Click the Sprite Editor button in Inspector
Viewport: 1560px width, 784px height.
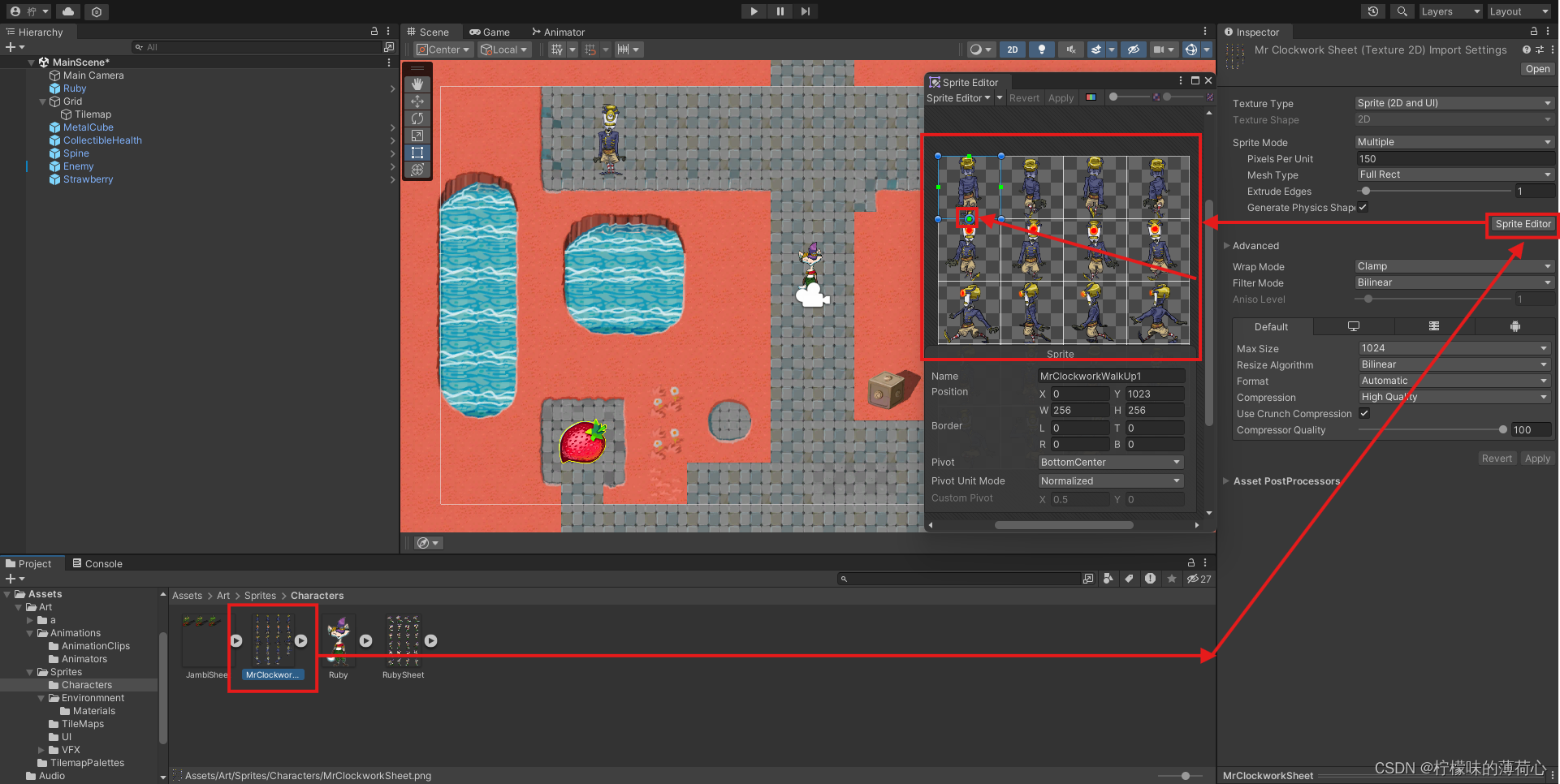[x=1522, y=224]
